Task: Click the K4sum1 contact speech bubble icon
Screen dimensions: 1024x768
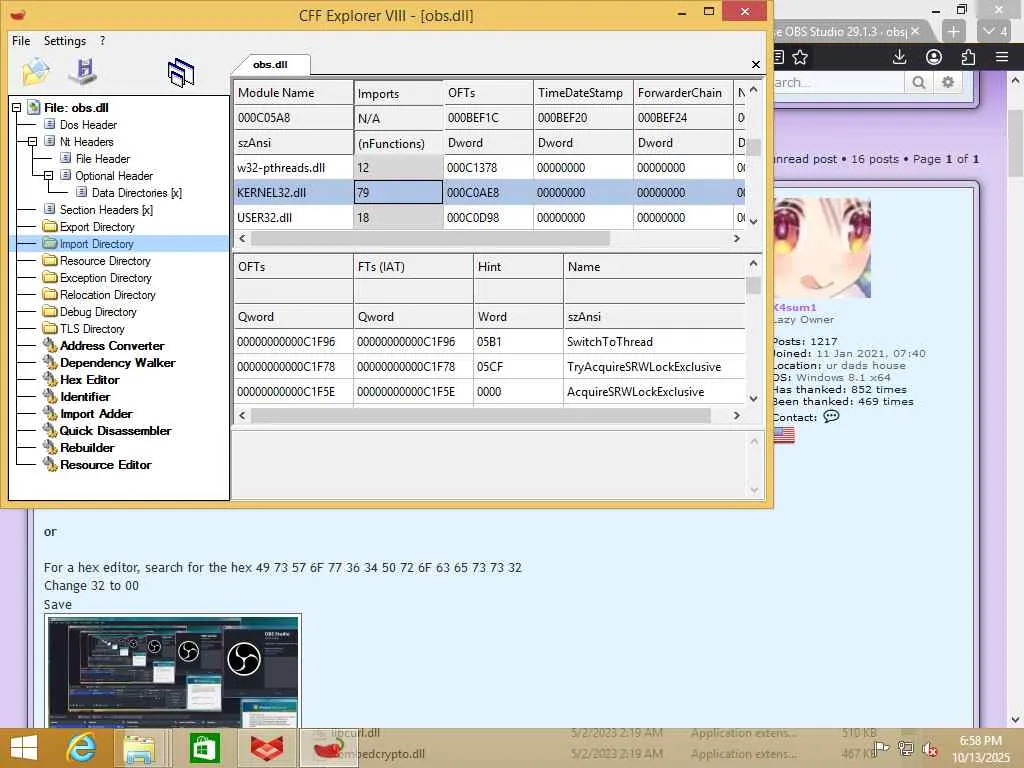Action: click(831, 417)
